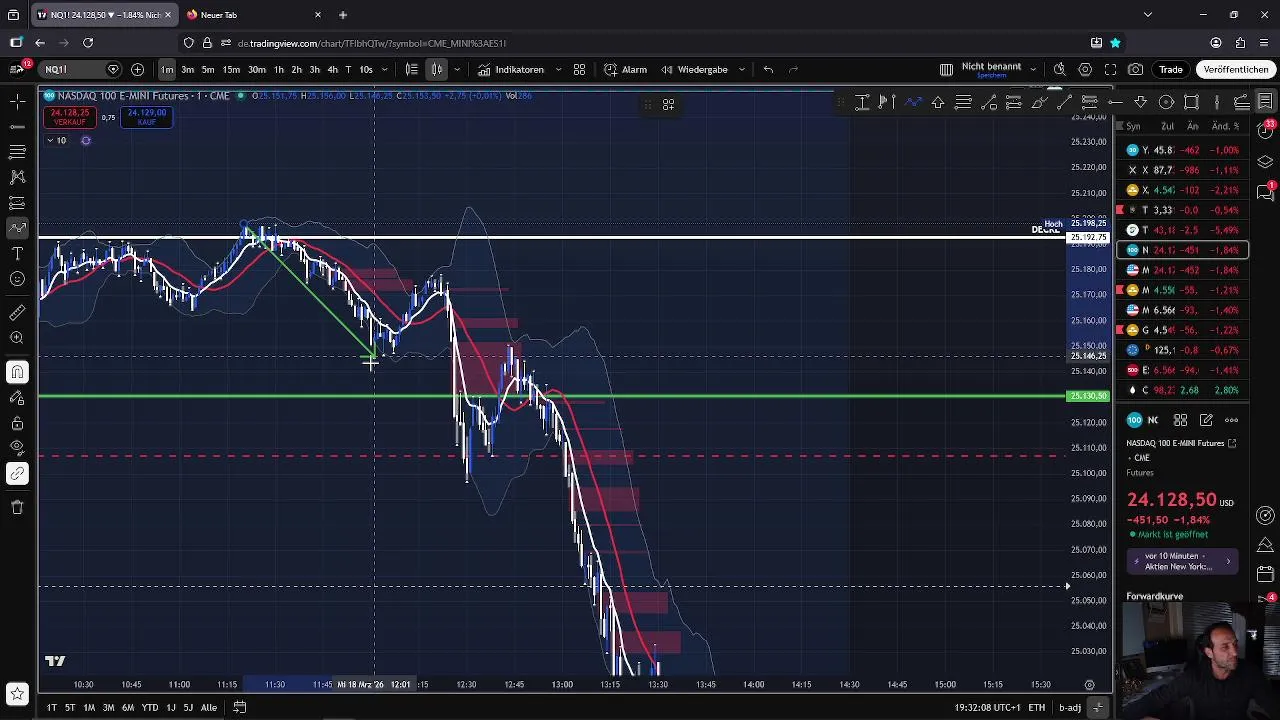Open the ruler measure tool
Viewport: 1280px width, 720px height.
click(x=17, y=313)
